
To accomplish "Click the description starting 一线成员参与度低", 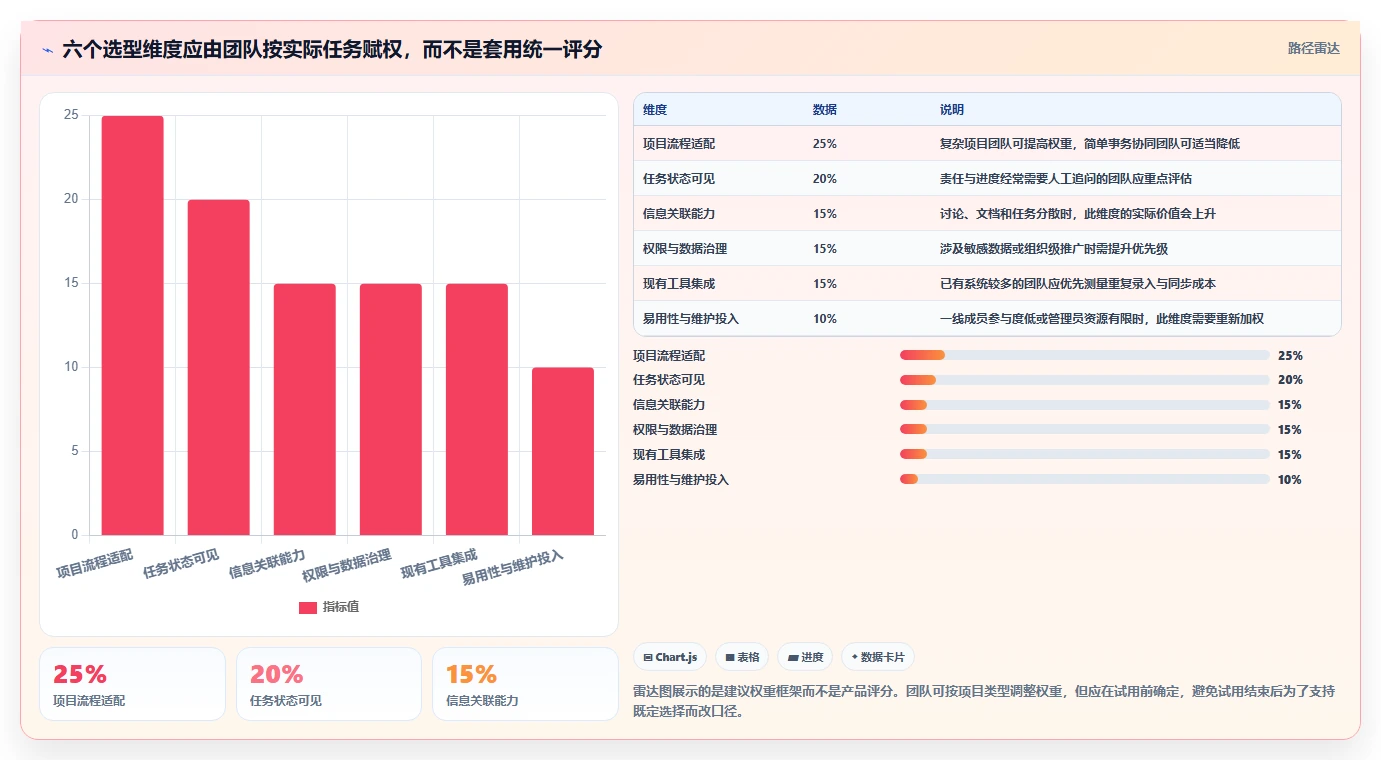I will pyautogui.click(x=1102, y=319).
